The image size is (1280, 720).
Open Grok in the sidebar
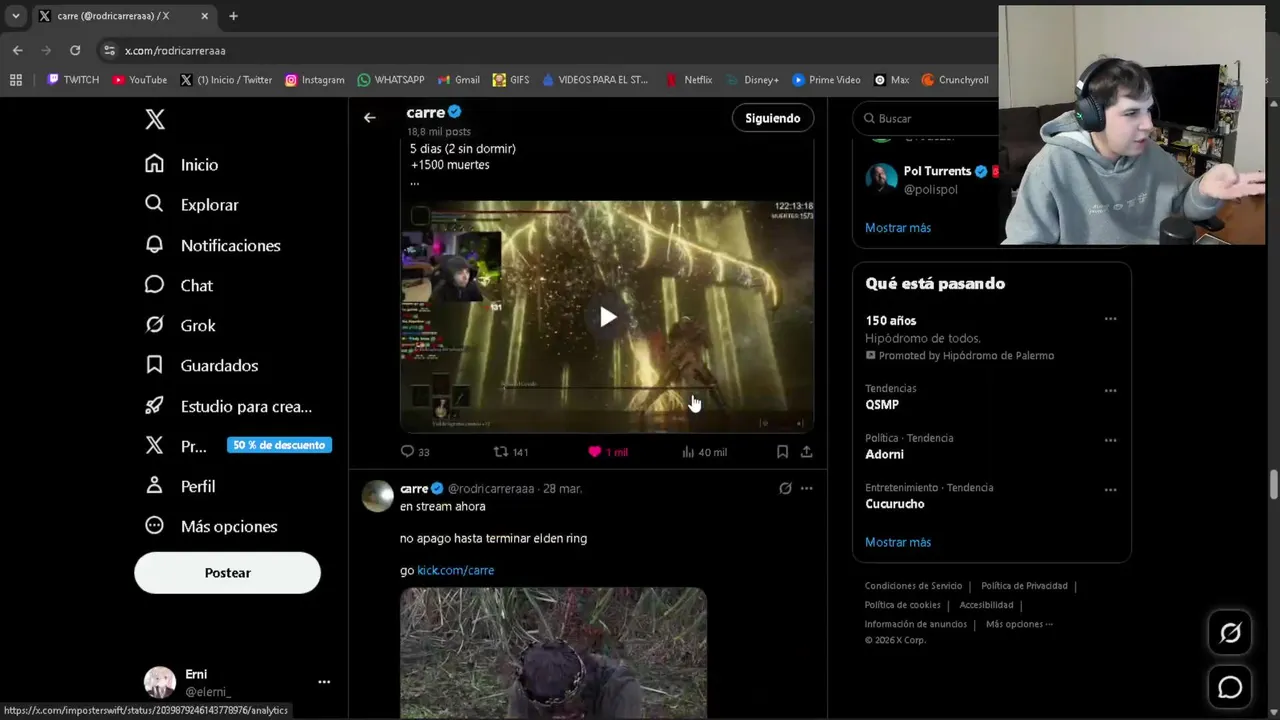click(181, 325)
